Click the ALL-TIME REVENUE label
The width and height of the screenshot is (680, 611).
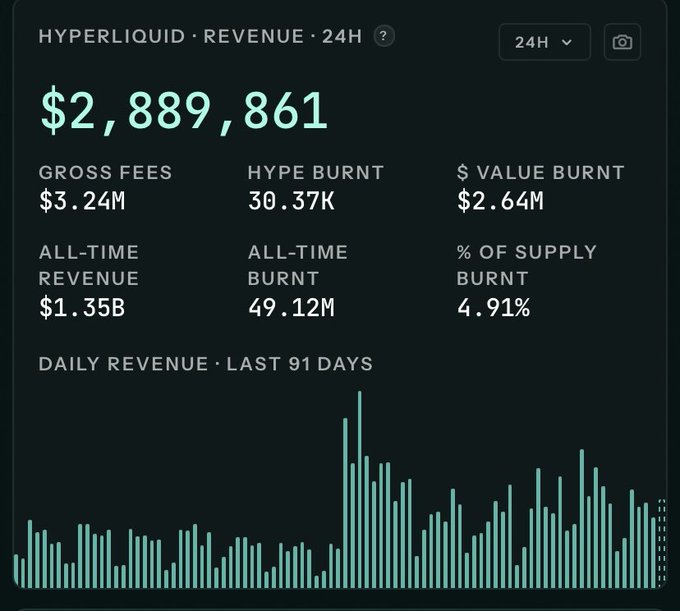[88, 265]
